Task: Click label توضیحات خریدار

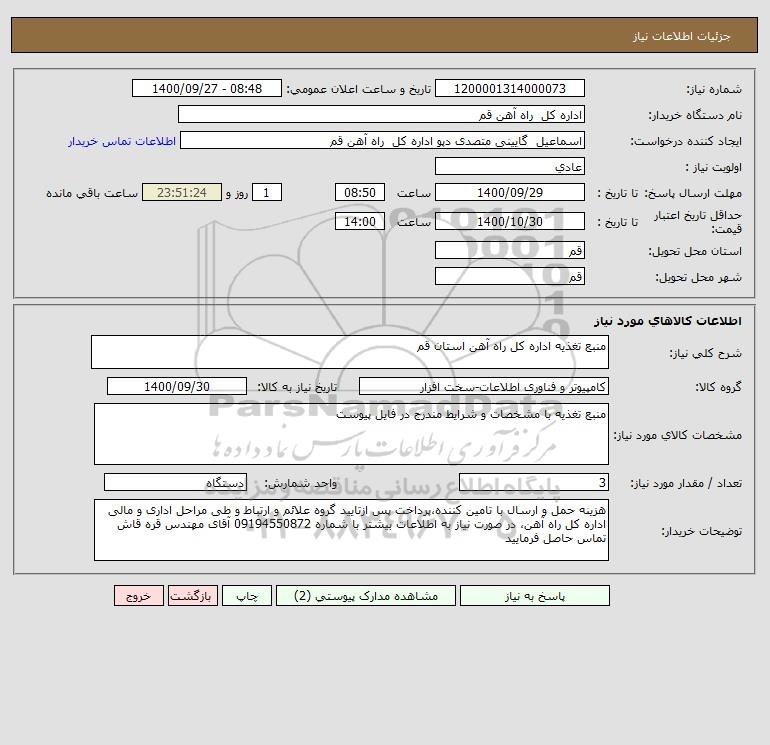Action: 702,531
